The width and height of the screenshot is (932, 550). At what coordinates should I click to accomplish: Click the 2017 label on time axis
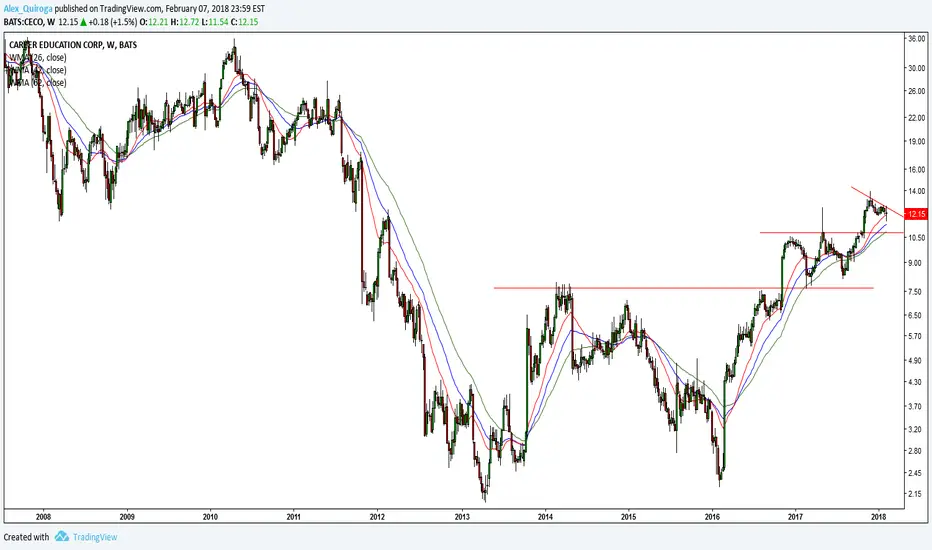(795, 517)
